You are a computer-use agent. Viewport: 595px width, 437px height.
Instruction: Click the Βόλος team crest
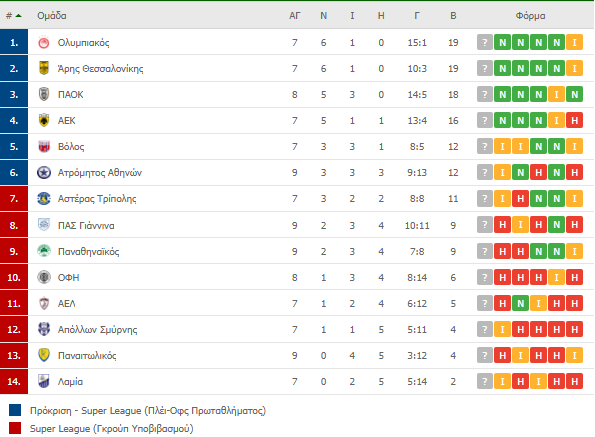[x=44, y=146]
